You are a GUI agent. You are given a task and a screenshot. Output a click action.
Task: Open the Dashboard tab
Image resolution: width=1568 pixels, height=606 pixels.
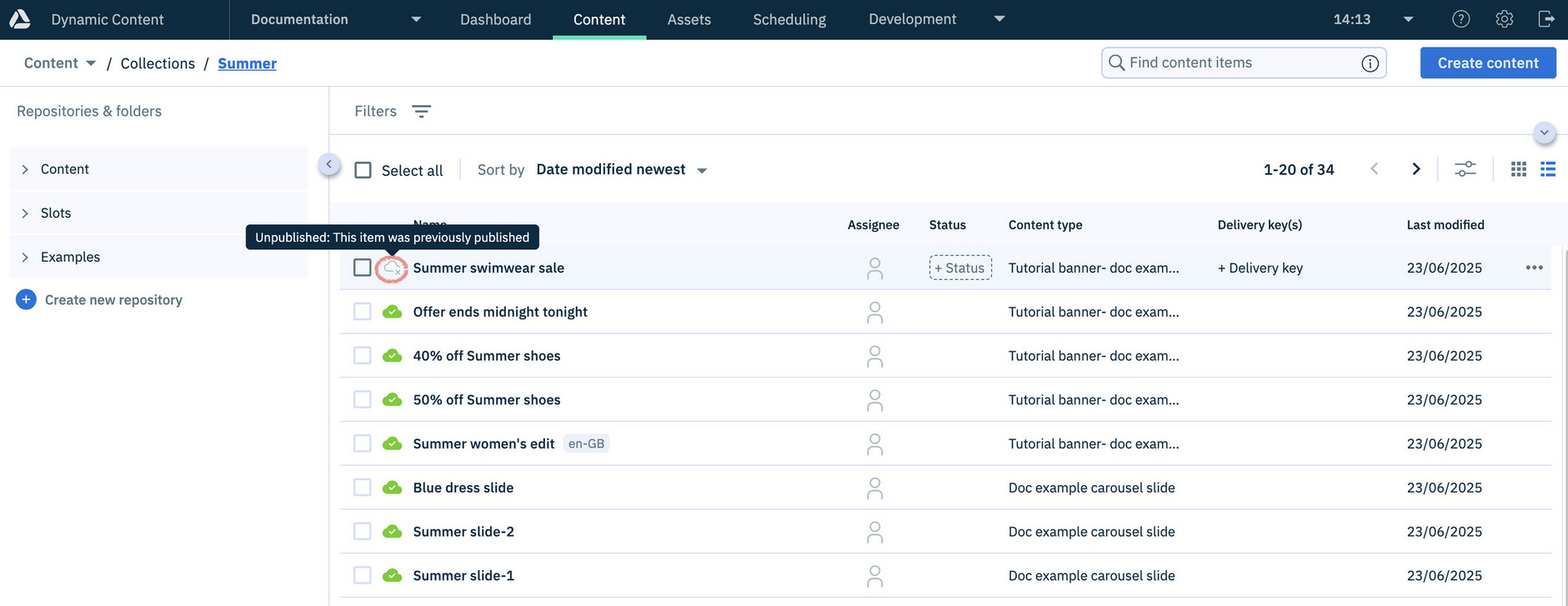pyautogui.click(x=496, y=19)
